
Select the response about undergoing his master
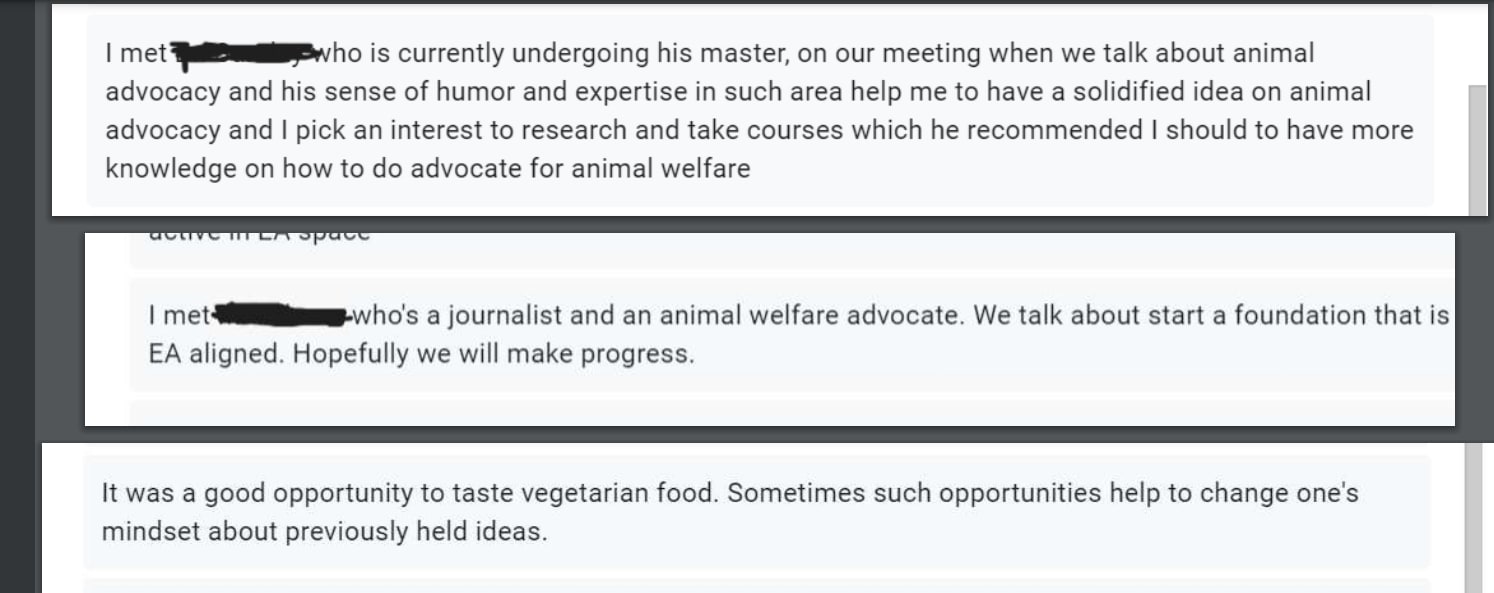[760, 110]
